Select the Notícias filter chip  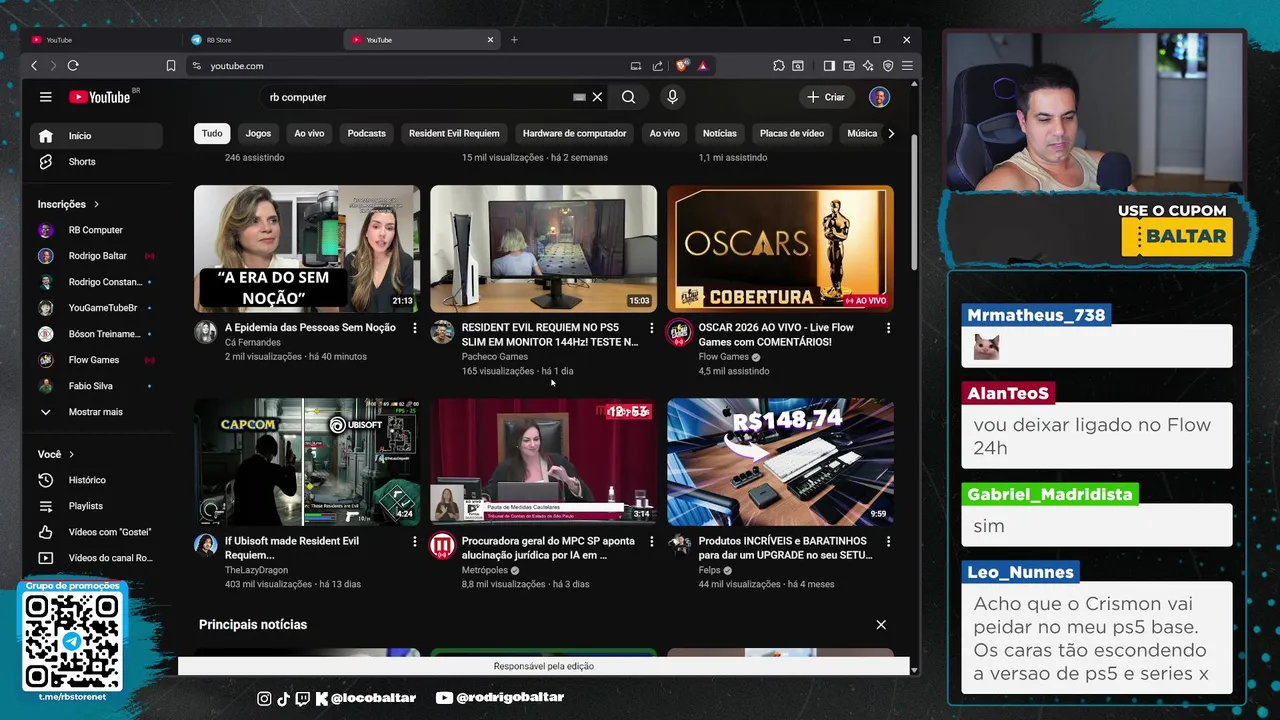pyautogui.click(x=719, y=133)
